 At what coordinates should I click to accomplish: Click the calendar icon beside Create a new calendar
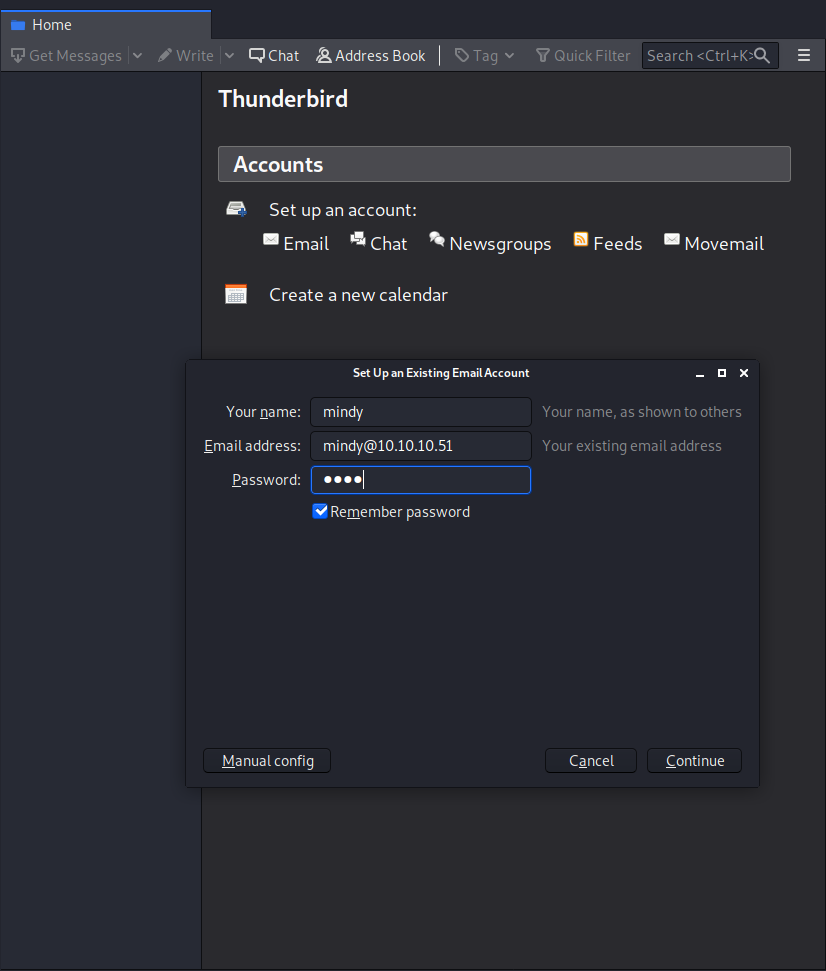[235, 294]
